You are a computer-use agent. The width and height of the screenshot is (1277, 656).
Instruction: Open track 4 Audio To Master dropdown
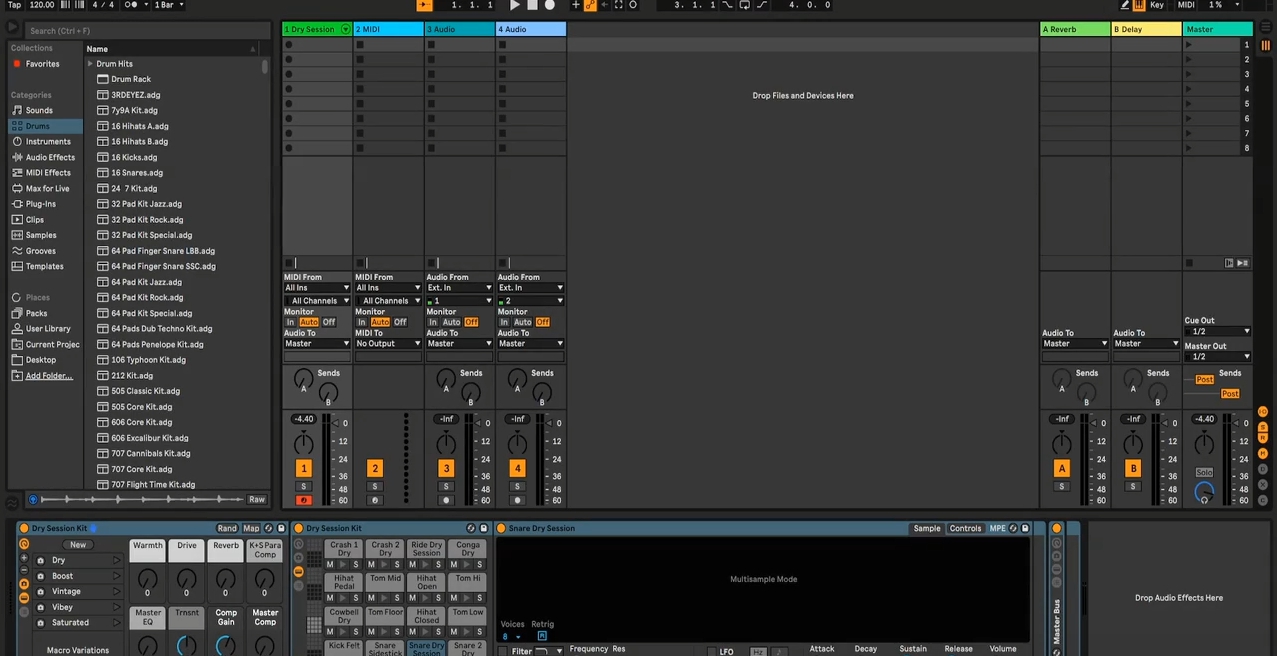531,344
